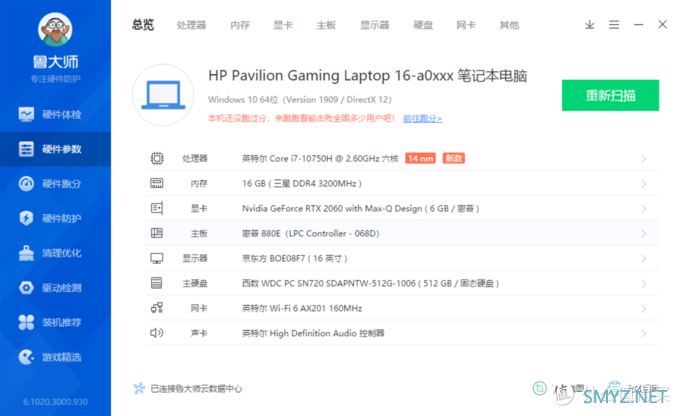Minimize the 鲁大师 window
The width and height of the screenshot is (680, 416).
[x=638, y=25]
